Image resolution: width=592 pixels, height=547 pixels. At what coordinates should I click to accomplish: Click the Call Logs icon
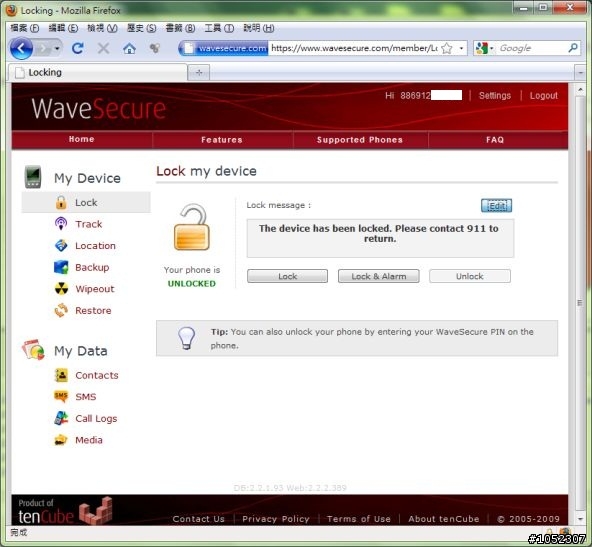(61, 418)
